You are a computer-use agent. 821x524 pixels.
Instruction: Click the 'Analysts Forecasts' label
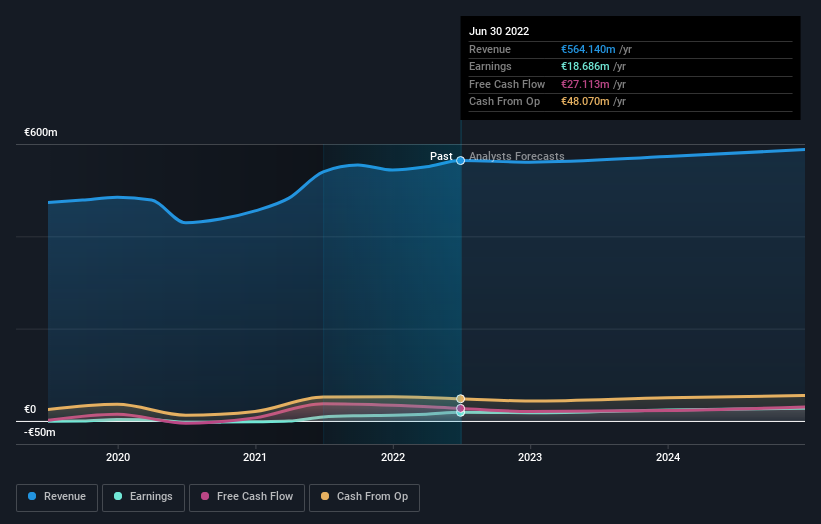517,156
